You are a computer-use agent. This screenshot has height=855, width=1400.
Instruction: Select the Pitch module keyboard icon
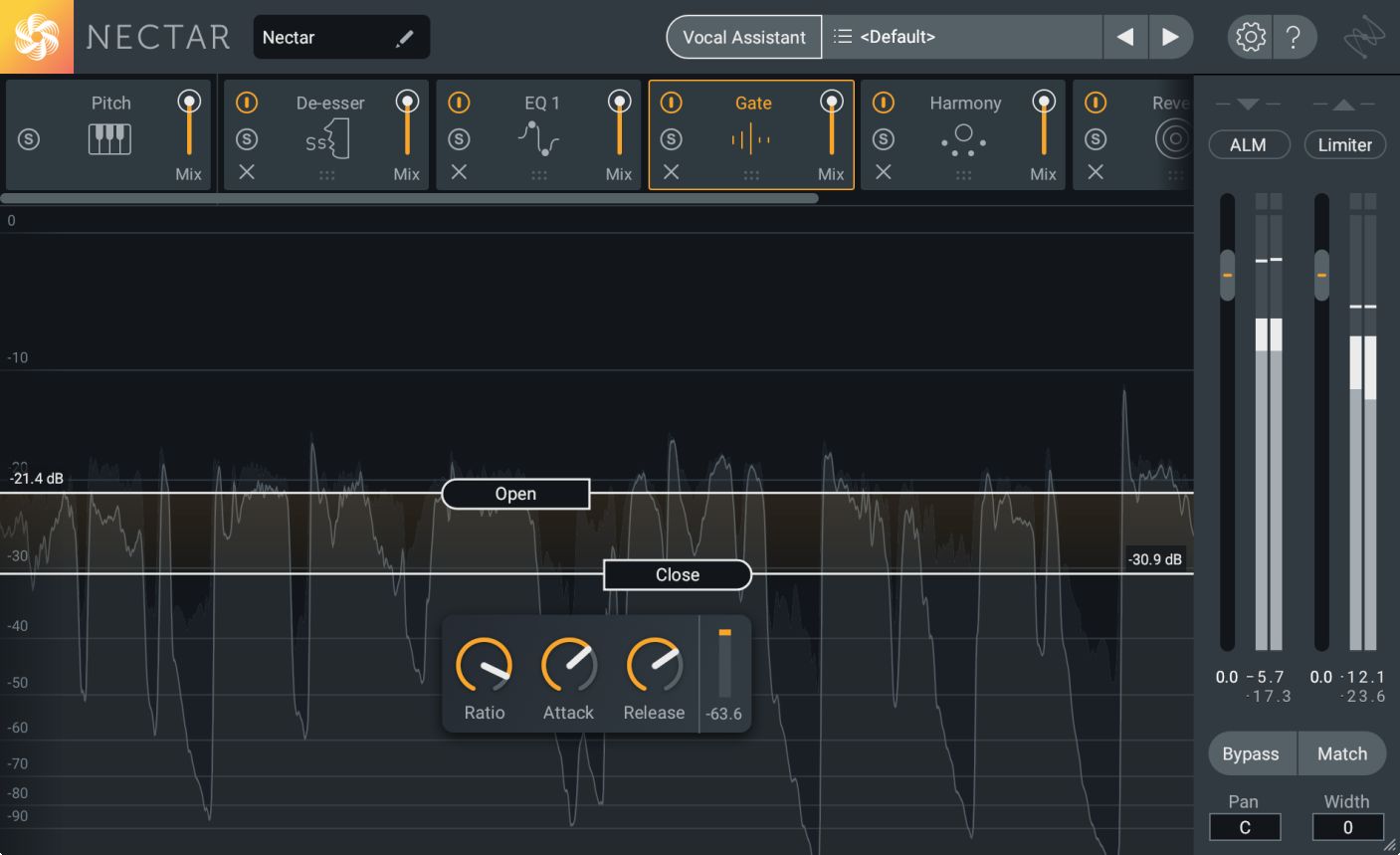tap(109, 138)
